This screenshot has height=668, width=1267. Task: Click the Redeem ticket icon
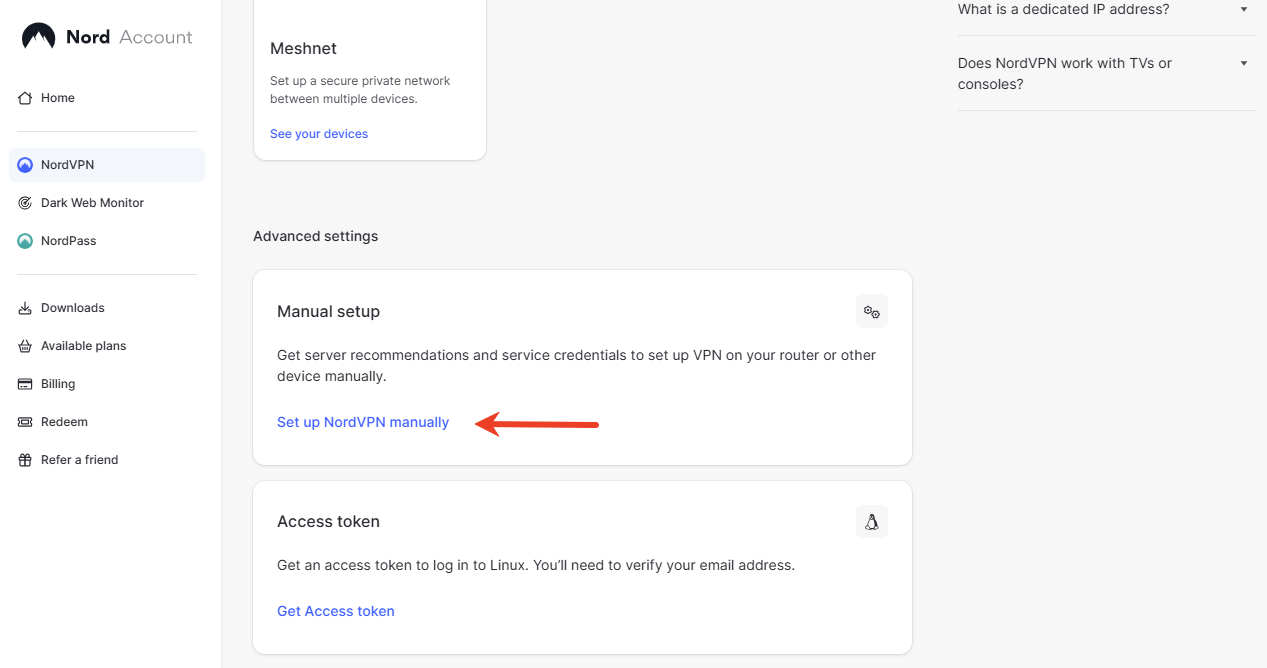pyautogui.click(x=25, y=422)
